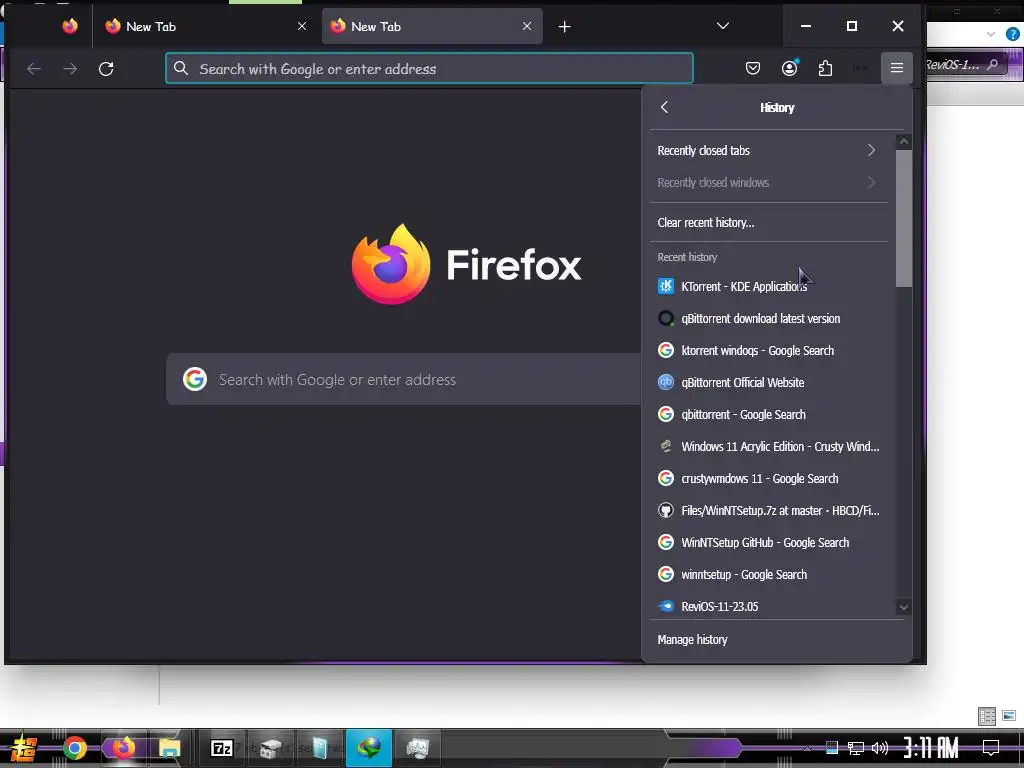Screen dimensions: 1024x768
Task: Click the History panel scrollbar thumb
Action: pyautogui.click(x=904, y=219)
